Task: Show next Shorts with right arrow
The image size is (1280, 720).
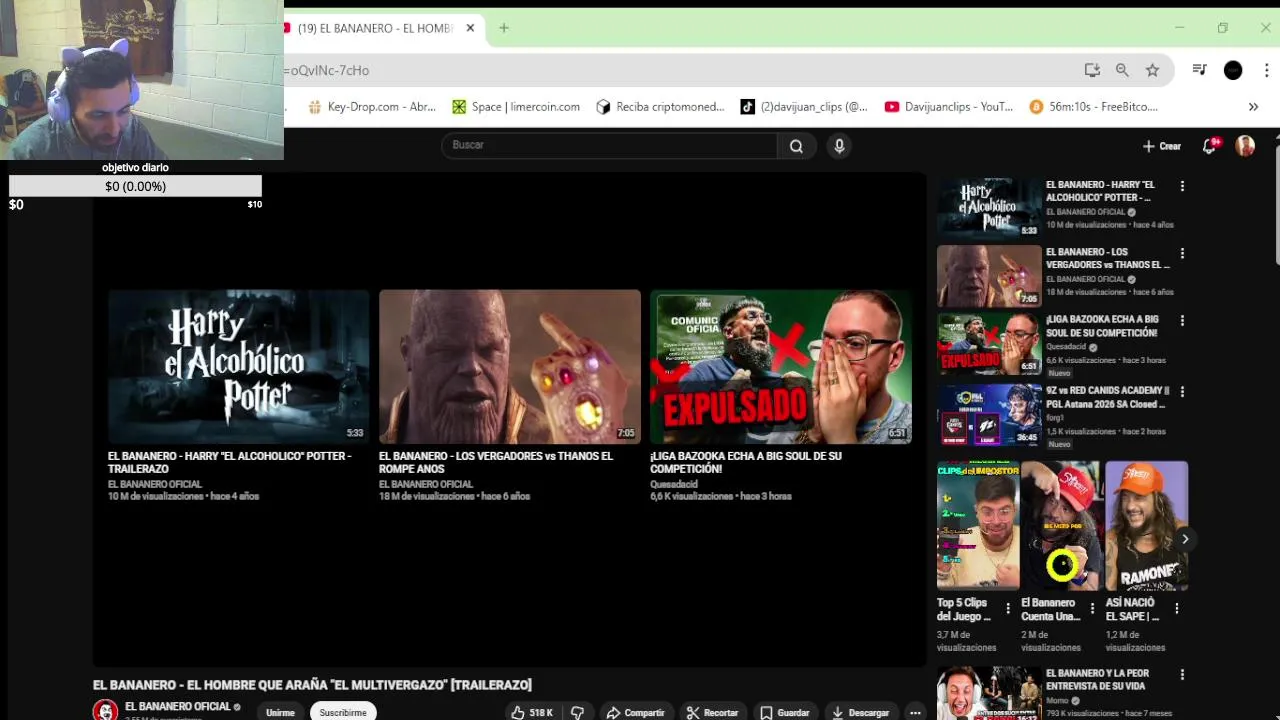Action: click(x=1185, y=539)
